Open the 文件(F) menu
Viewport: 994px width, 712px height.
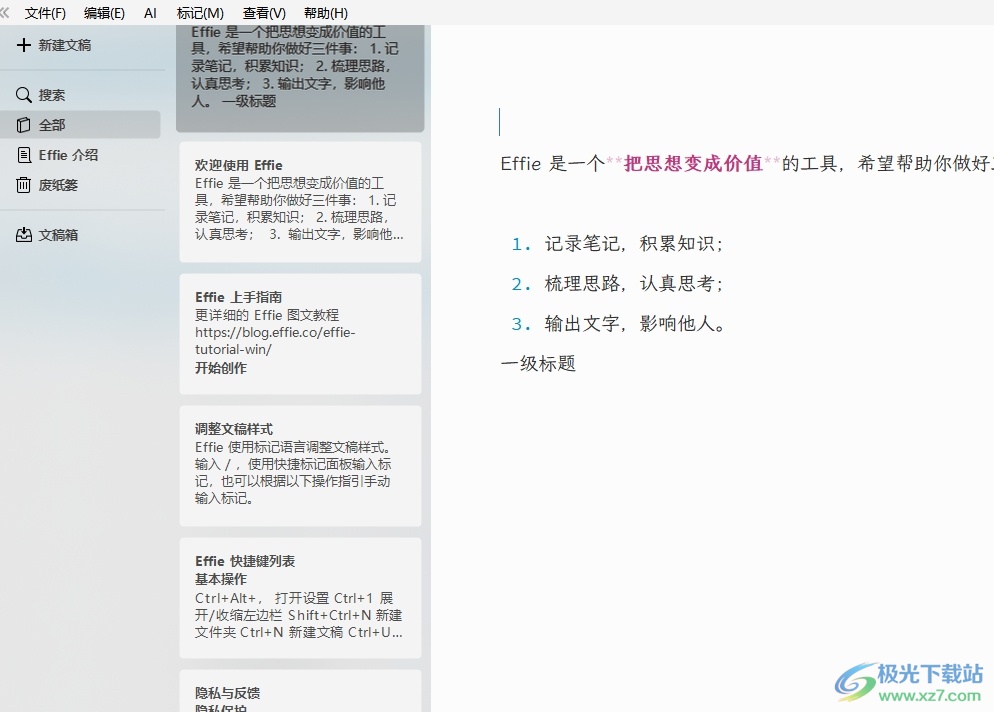pos(45,13)
